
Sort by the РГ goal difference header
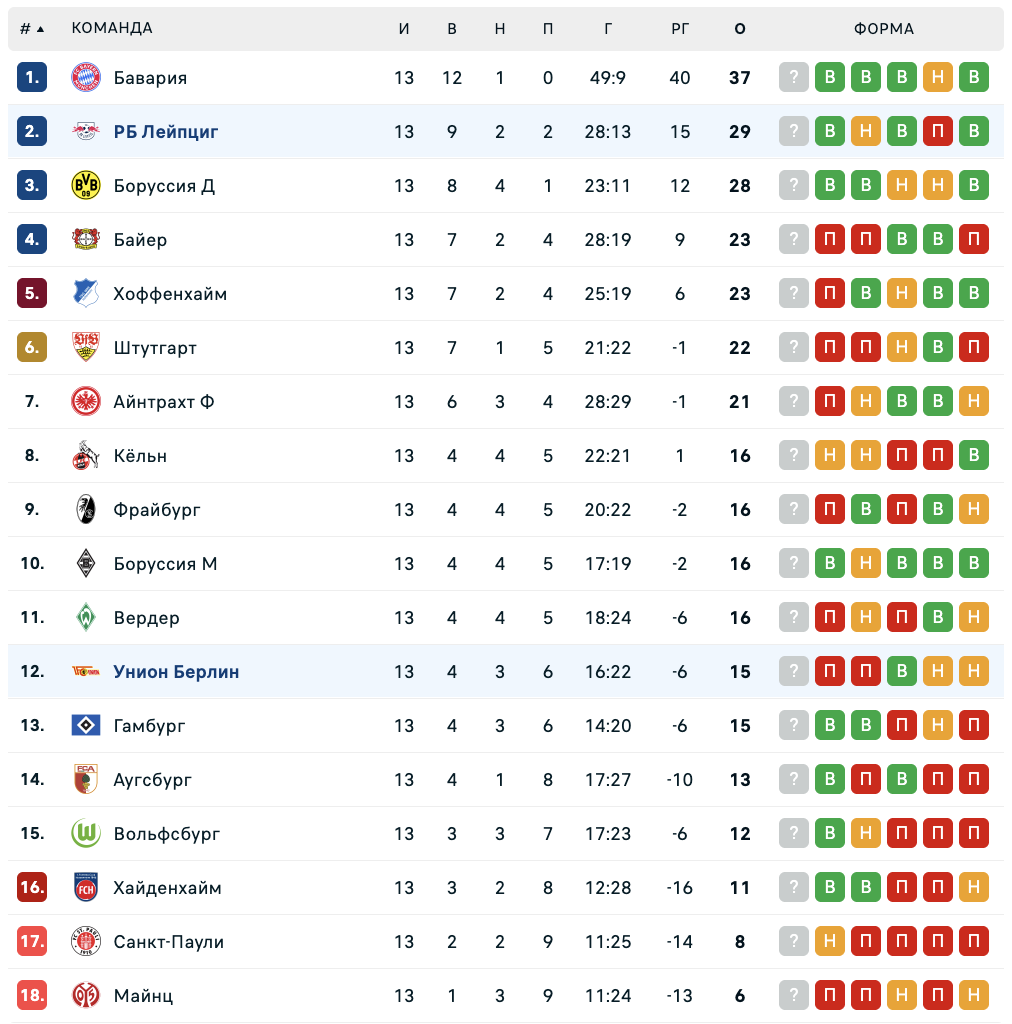(680, 29)
